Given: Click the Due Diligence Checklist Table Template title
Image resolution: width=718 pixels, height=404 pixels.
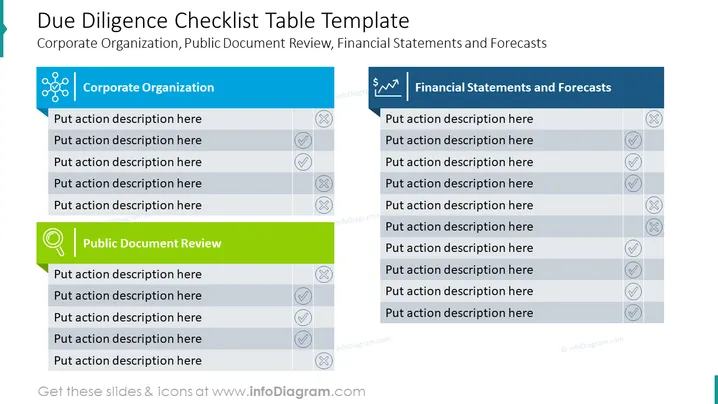Looking at the screenshot, I should tap(223, 21).
